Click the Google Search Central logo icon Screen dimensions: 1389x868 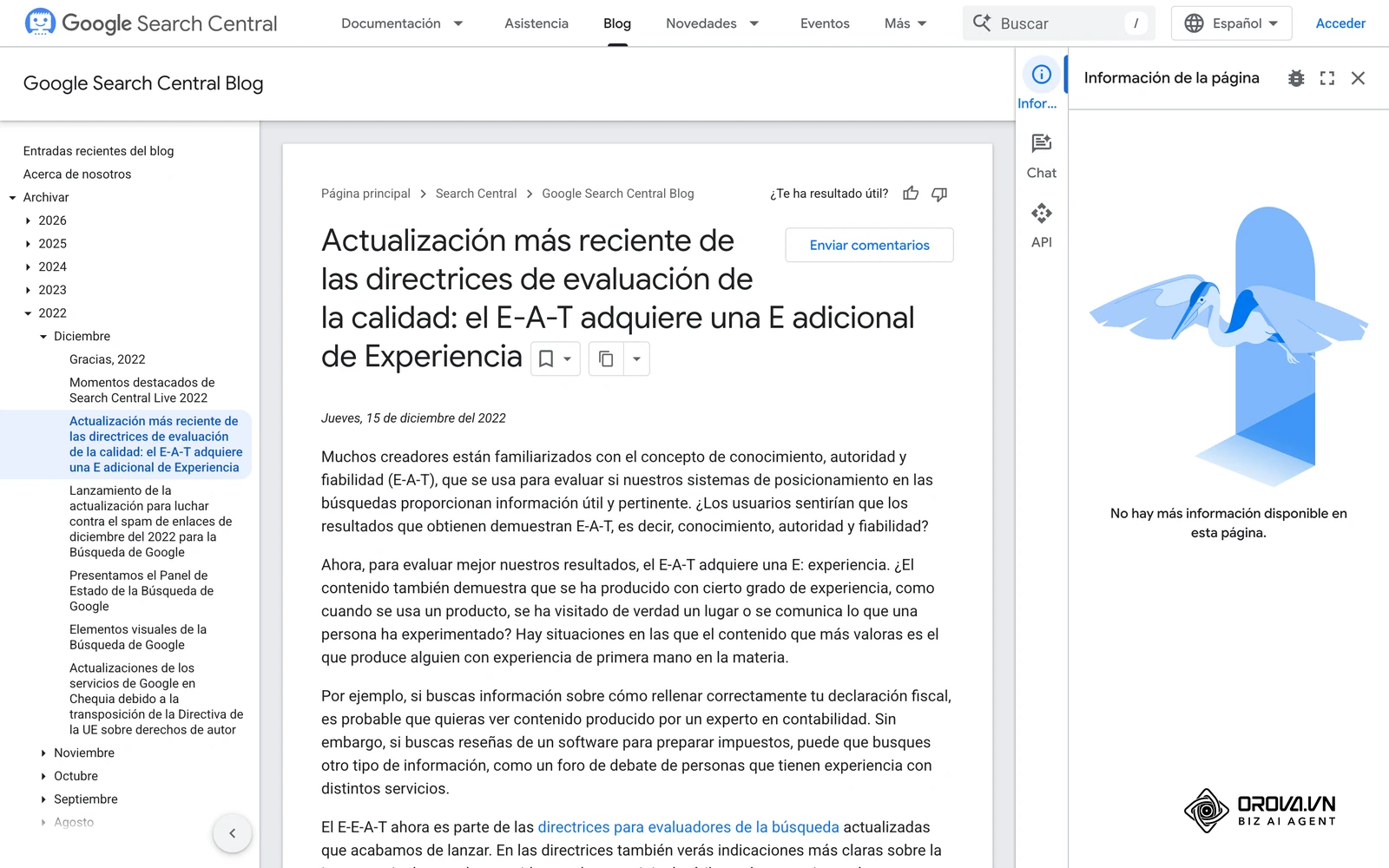coord(40,23)
